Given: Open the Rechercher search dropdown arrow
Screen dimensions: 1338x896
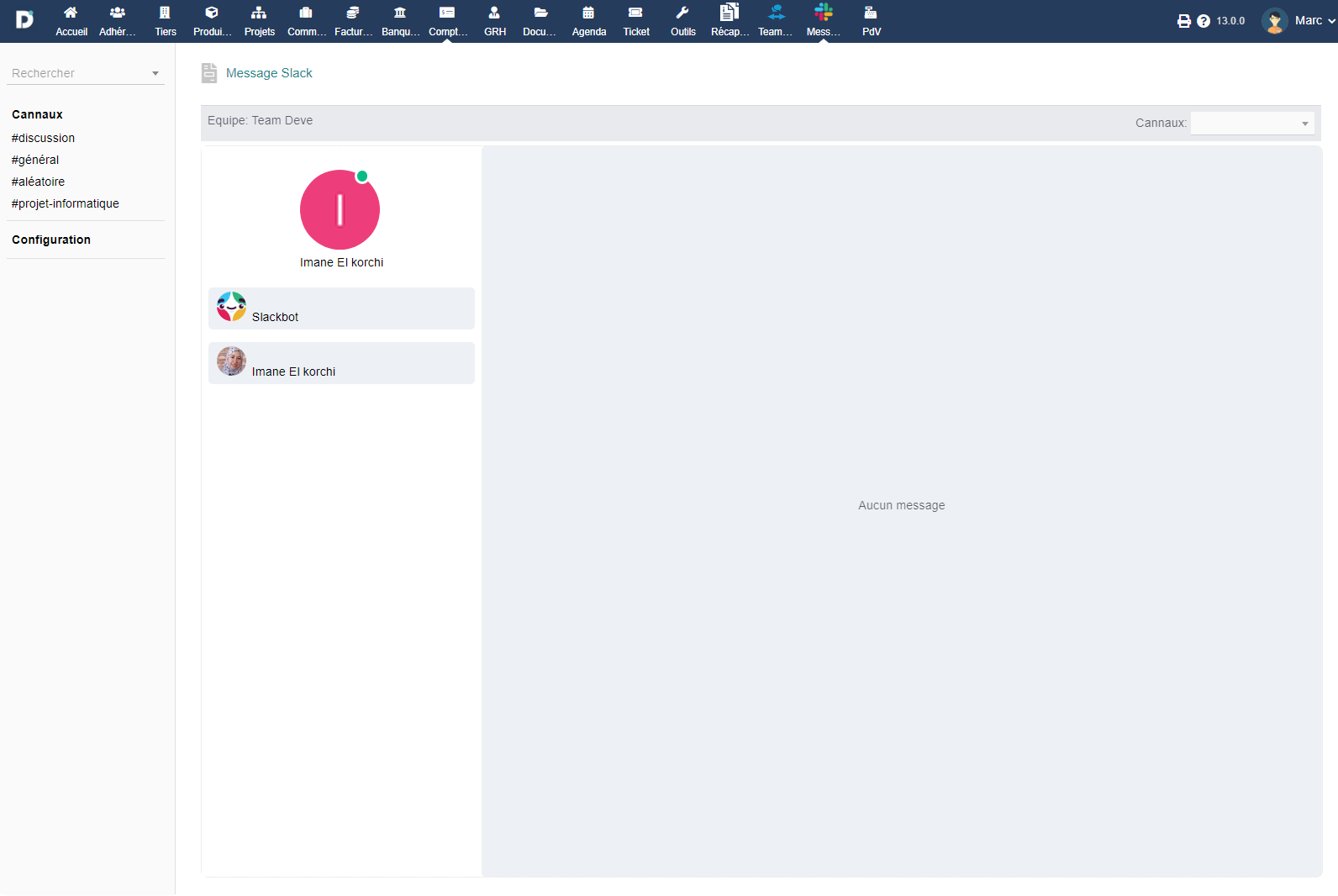Looking at the screenshot, I should click(x=155, y=73).
